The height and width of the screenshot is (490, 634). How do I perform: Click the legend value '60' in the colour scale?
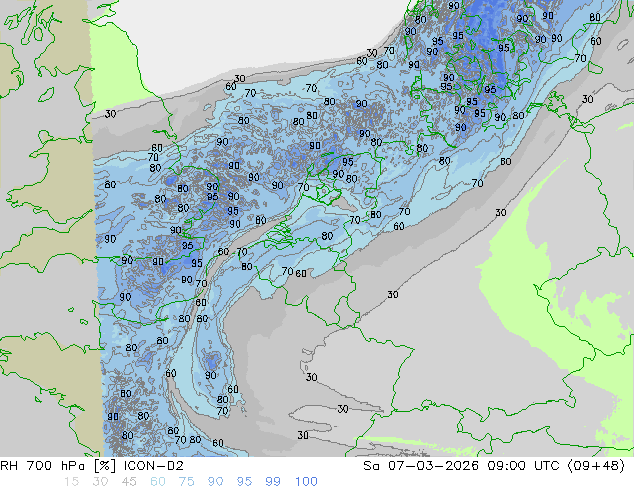click(x=158, y=482)
